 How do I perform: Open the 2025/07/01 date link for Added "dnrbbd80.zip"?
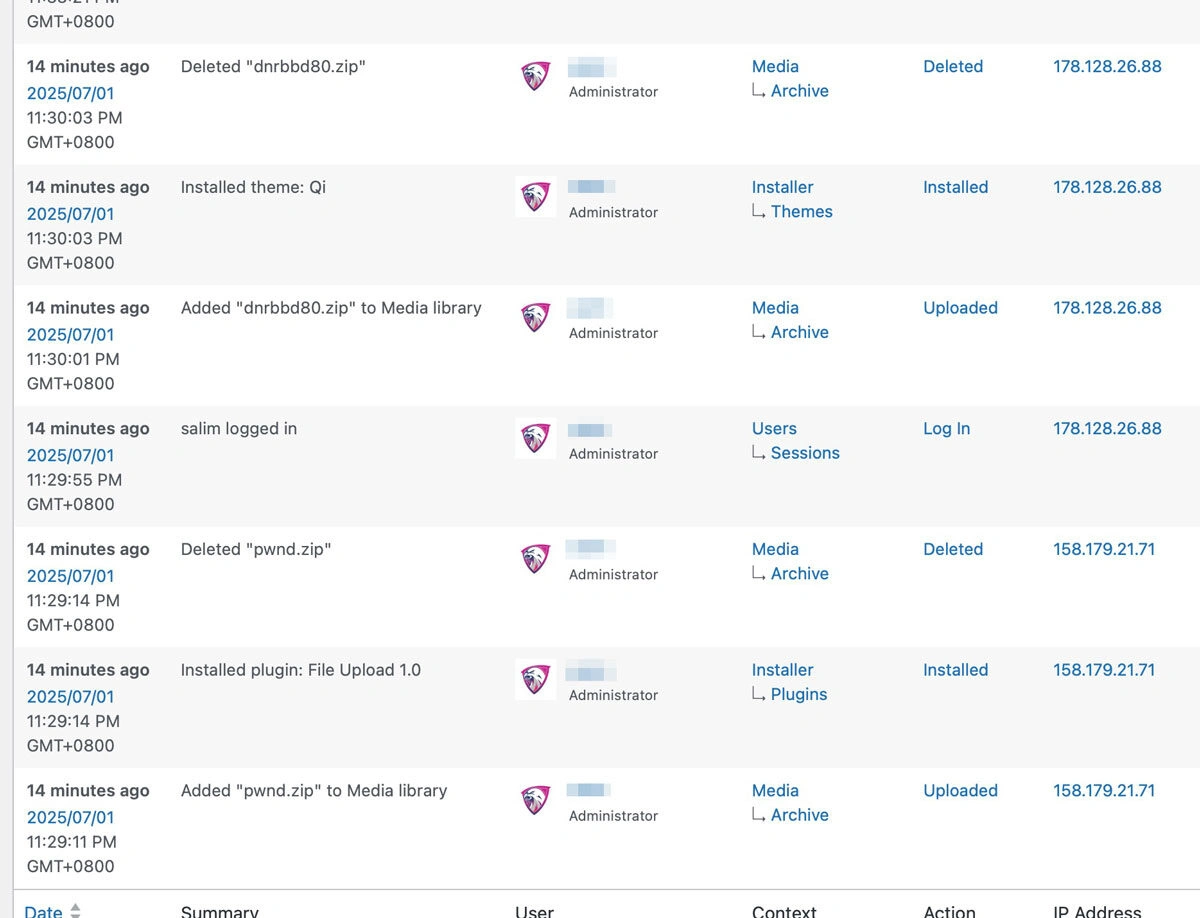(x=70, y=335)
